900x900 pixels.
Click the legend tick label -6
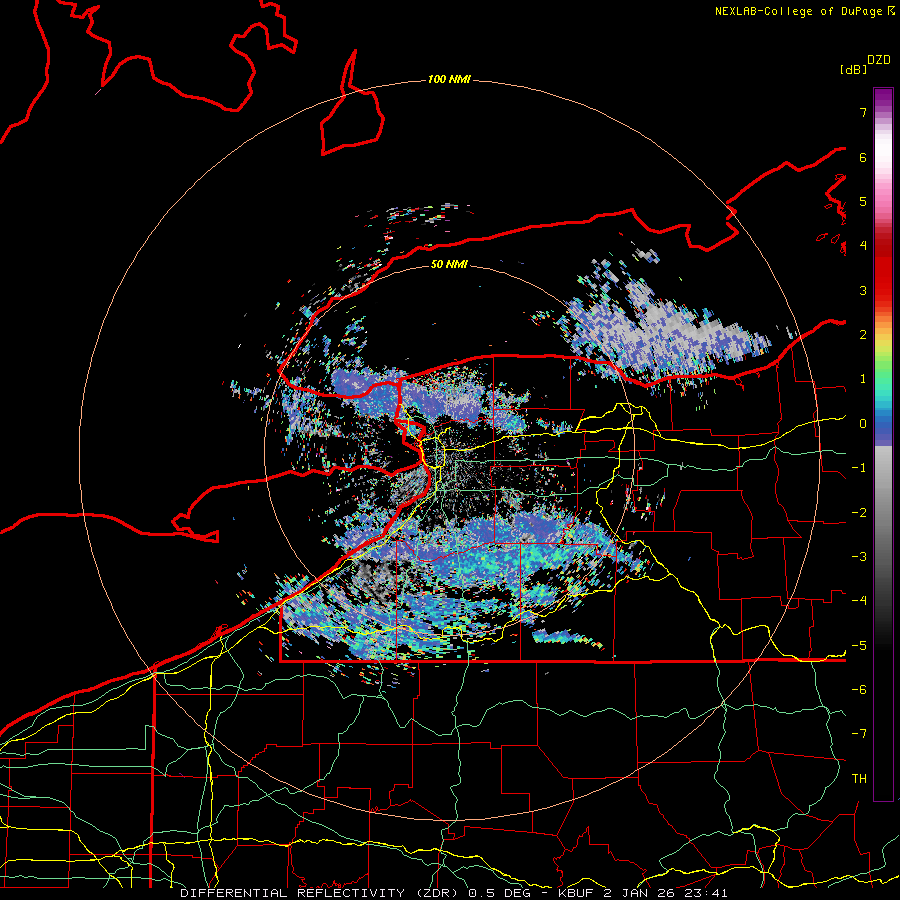[859, 689]
